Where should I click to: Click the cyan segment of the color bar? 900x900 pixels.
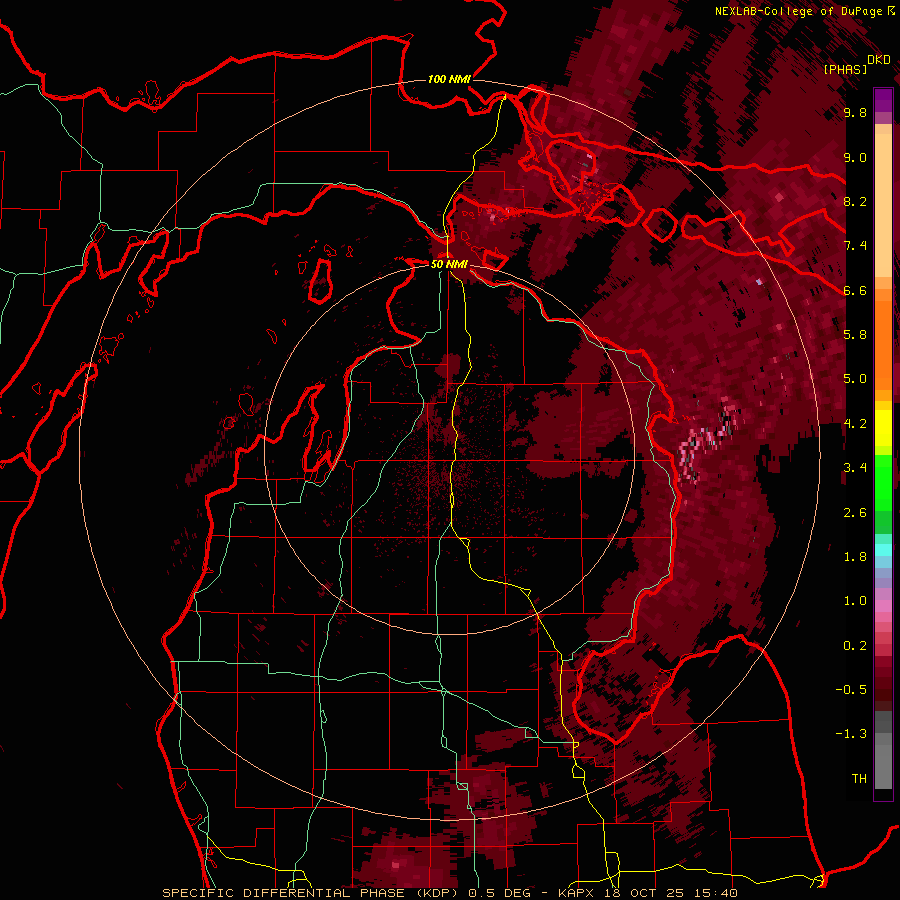click(883, 550)
